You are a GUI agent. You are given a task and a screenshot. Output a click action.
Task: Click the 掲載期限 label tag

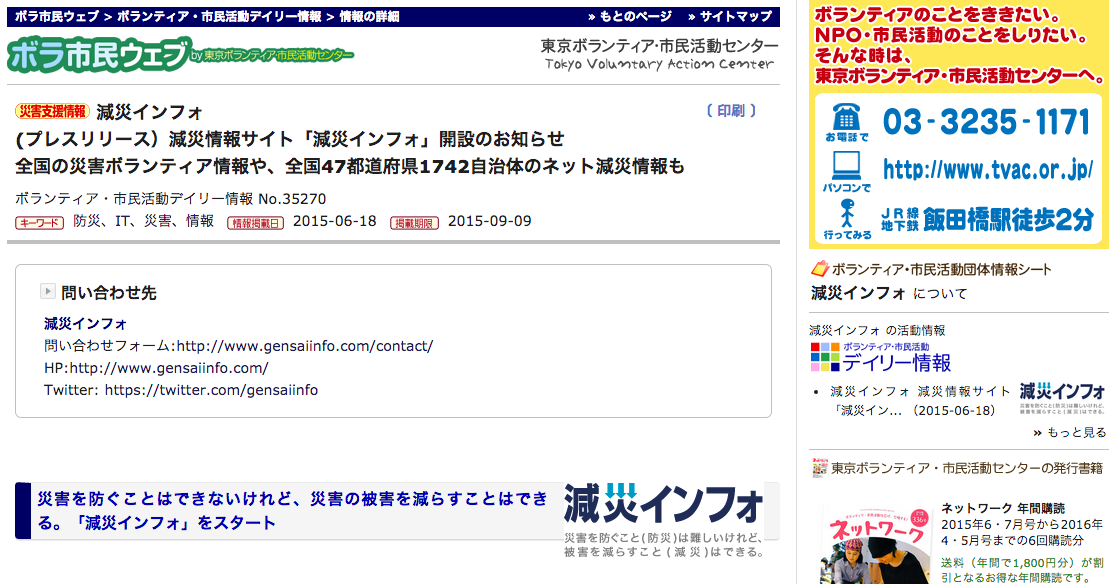[414, 223]
